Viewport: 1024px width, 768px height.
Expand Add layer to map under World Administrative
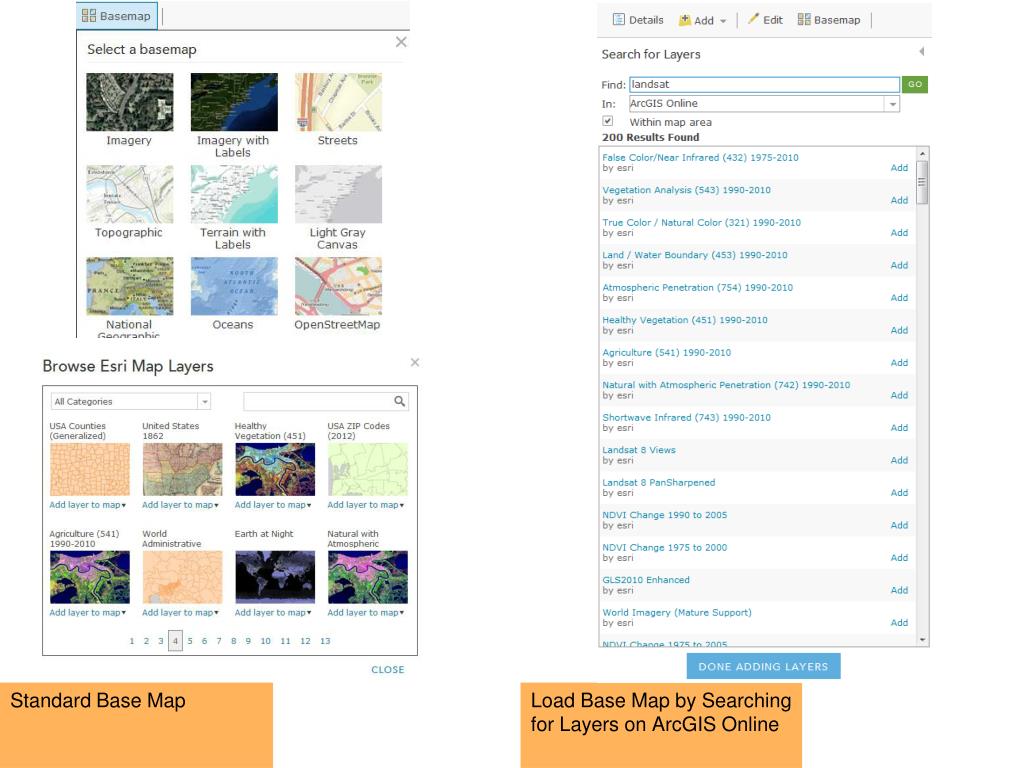pyautogui.click(x=180, y=613)
